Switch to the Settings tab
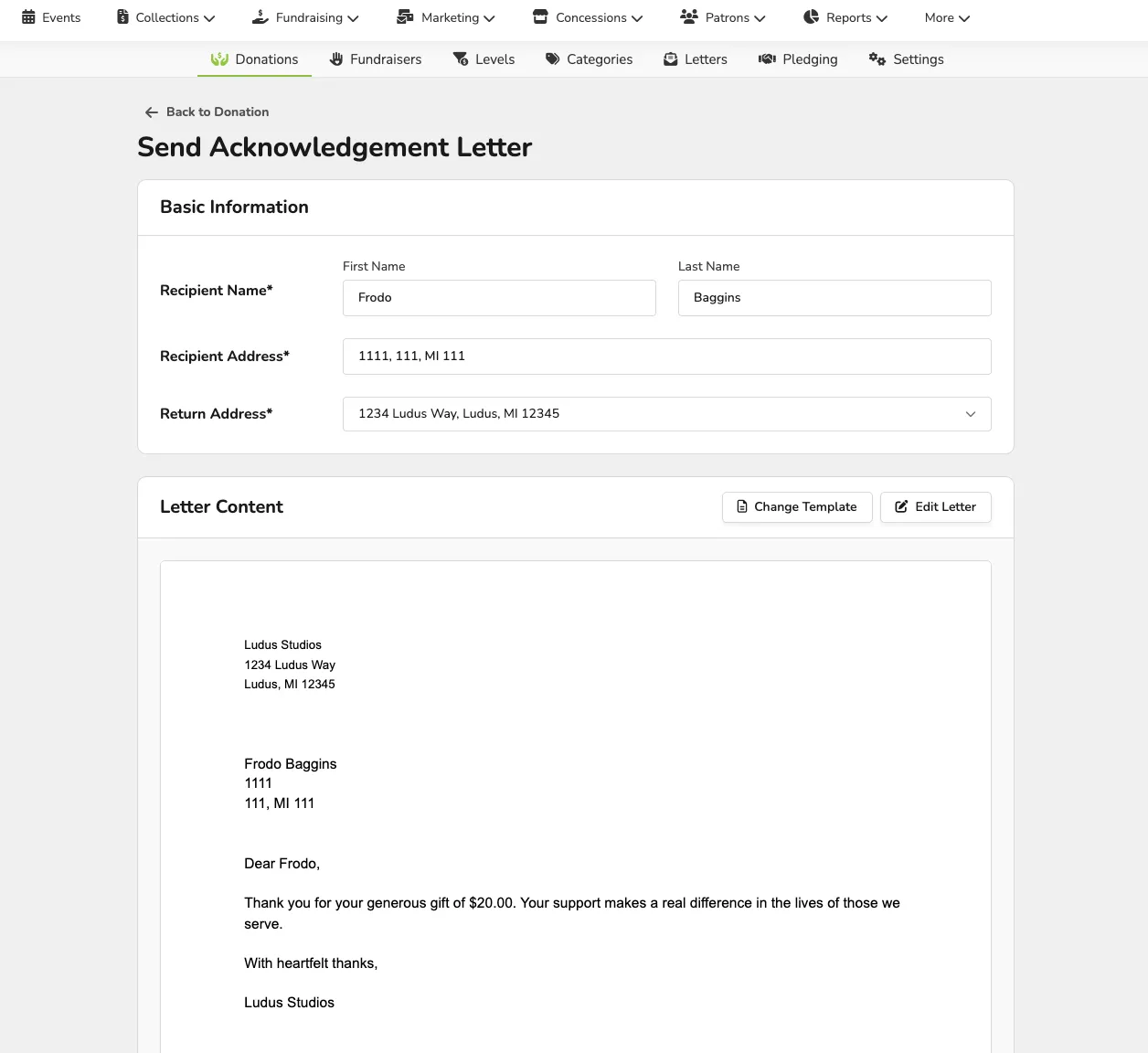 click(x=907, y=59)
